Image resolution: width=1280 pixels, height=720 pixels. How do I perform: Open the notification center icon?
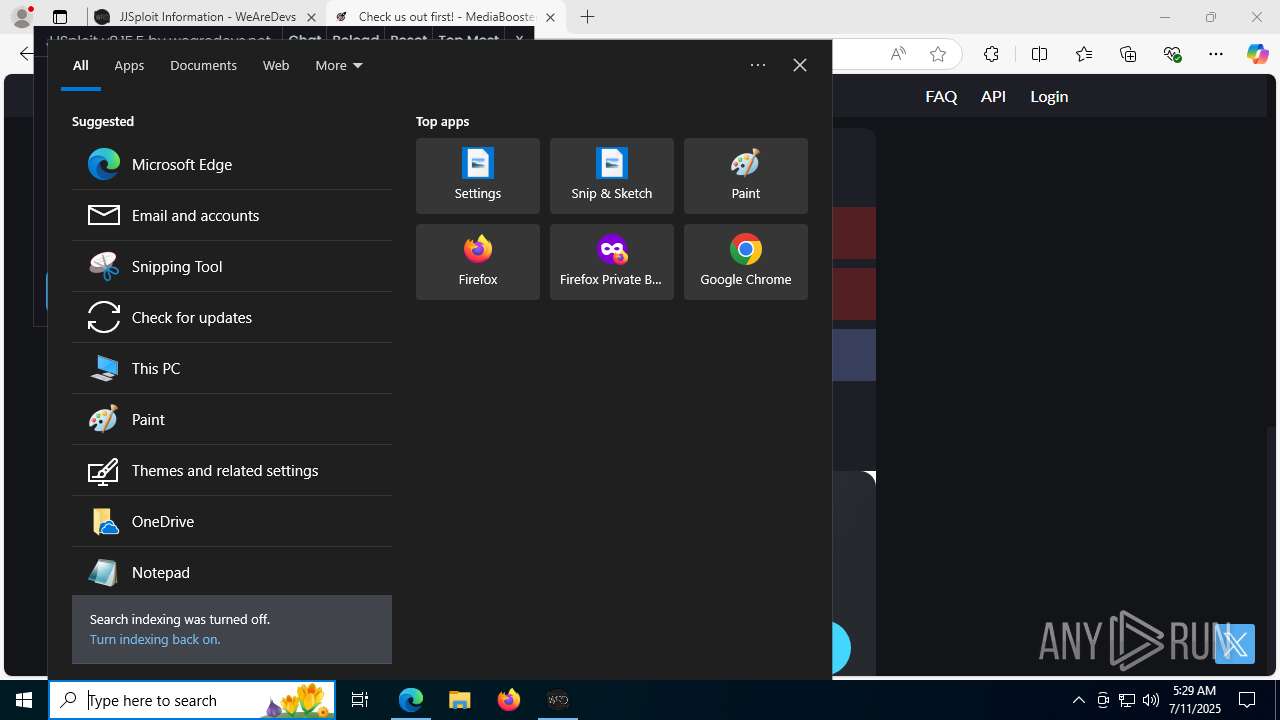pos(1247,700)
